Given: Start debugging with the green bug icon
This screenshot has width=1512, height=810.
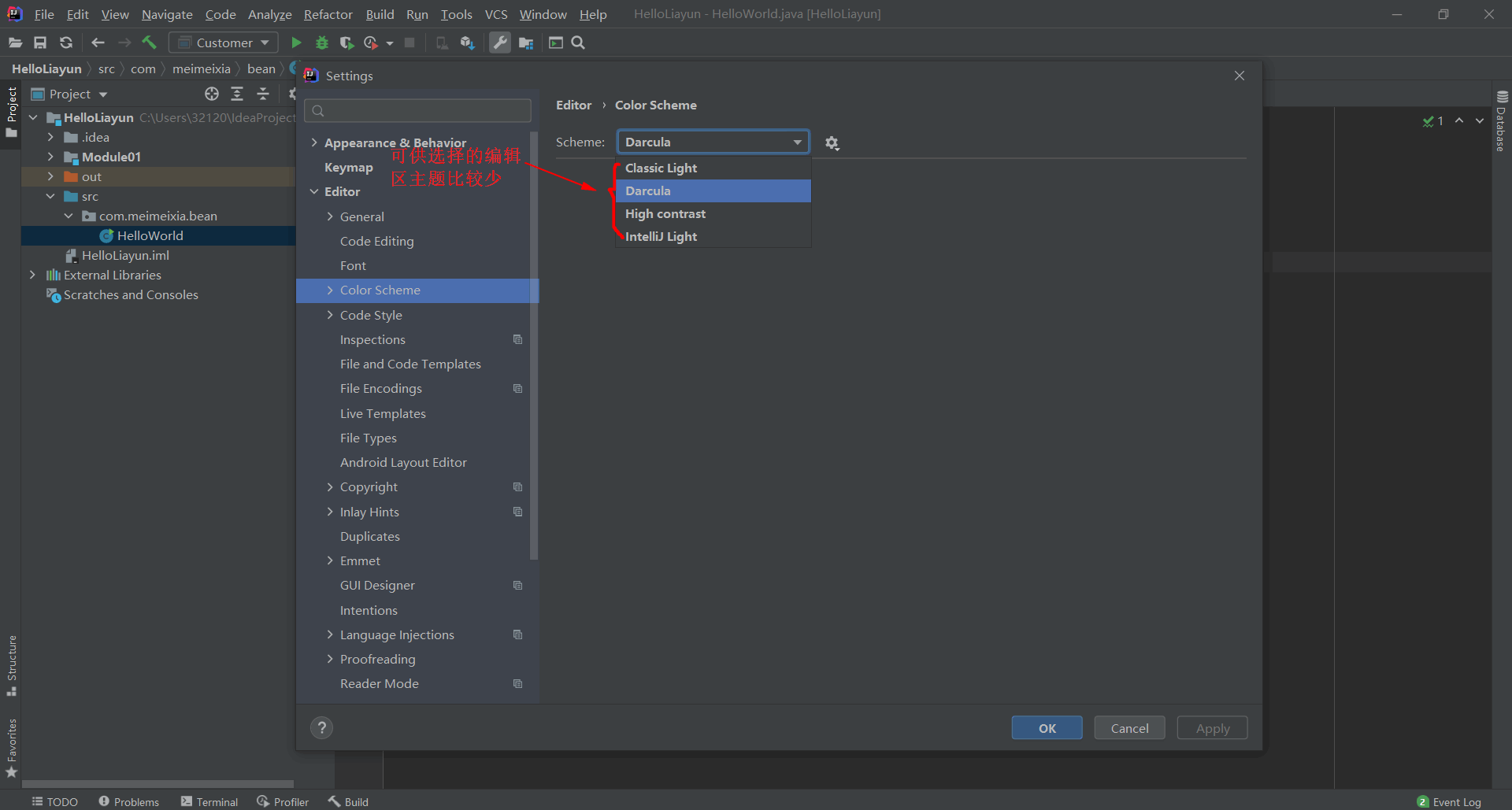Looking at the screenshot, I should click(x=321, y=43).
